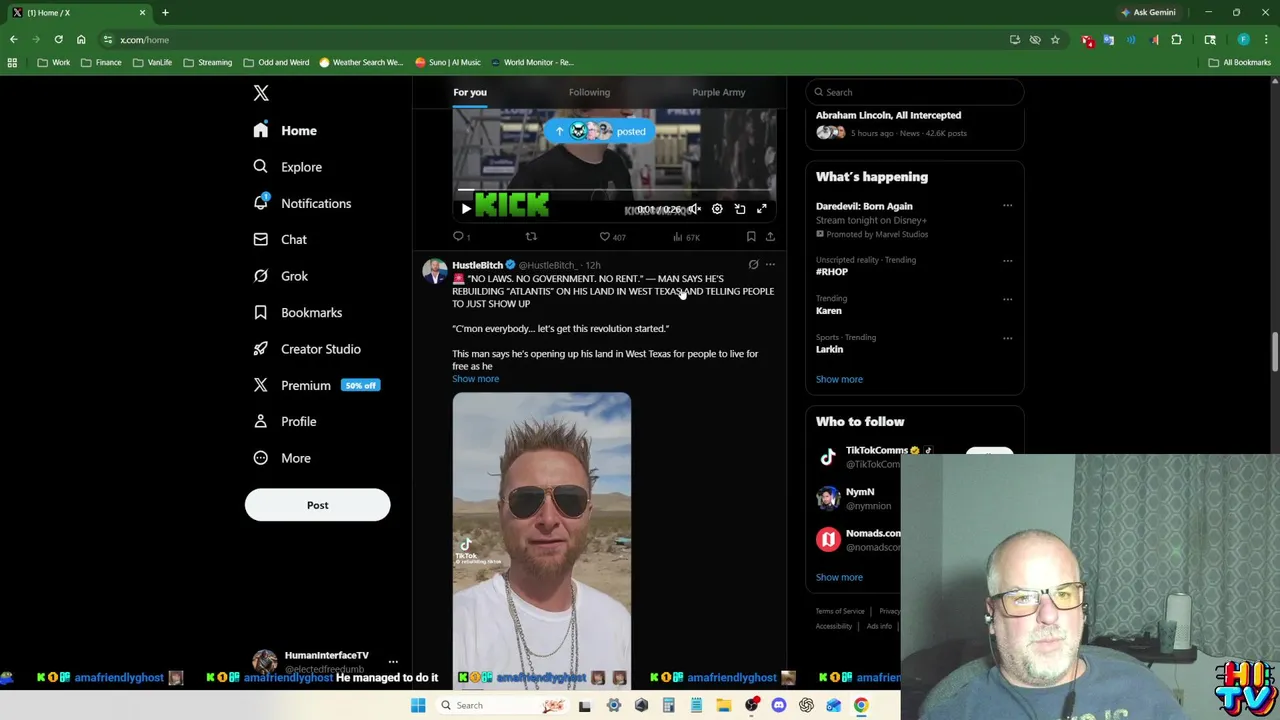The height and width of the screenshot is (720, 1280).
Task: Click Show more on the HustleBitch post
Action: [x=475, y=379]
